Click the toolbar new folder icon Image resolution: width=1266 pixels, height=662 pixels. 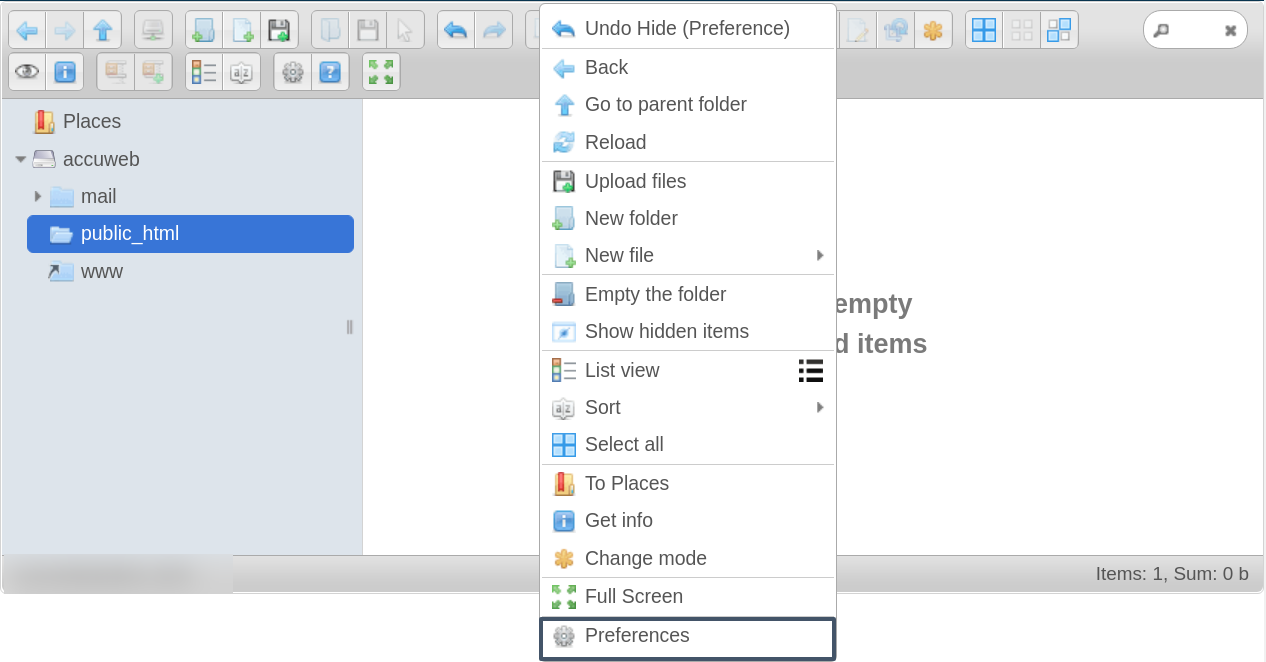(204, 30)
